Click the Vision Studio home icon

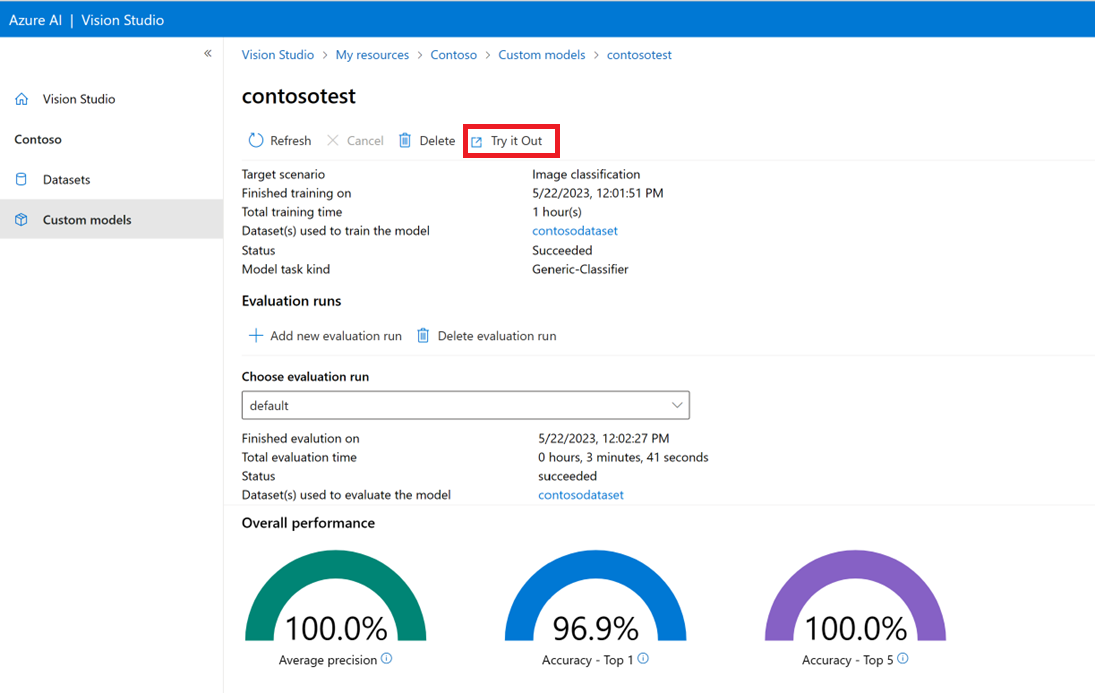click(x=22, y=99)
